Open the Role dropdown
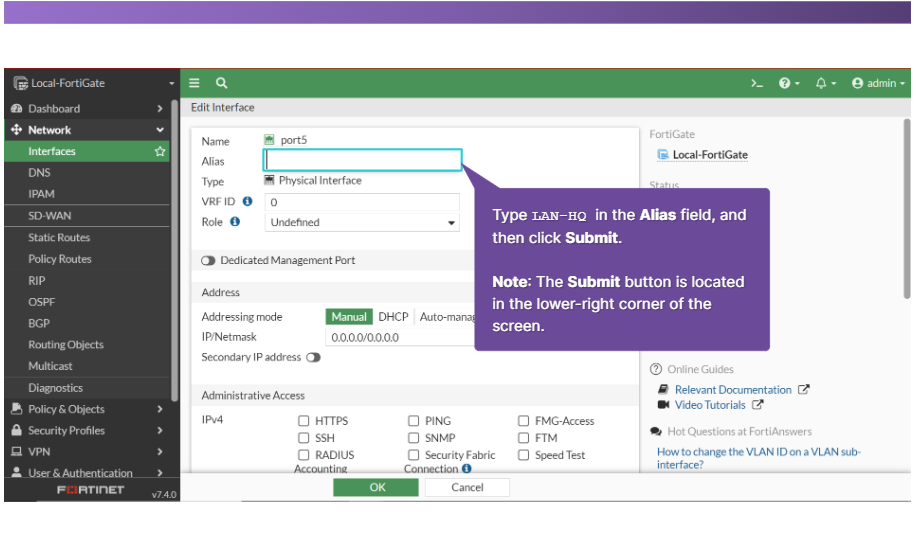The image size is (916, 540). click(362, 222)
